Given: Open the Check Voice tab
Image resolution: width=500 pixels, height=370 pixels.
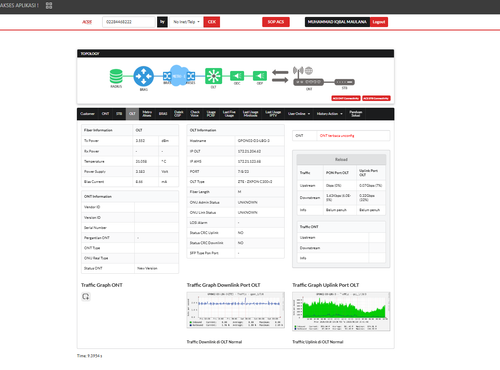Looking at the screenshot, I should click(x=195, y=114).
